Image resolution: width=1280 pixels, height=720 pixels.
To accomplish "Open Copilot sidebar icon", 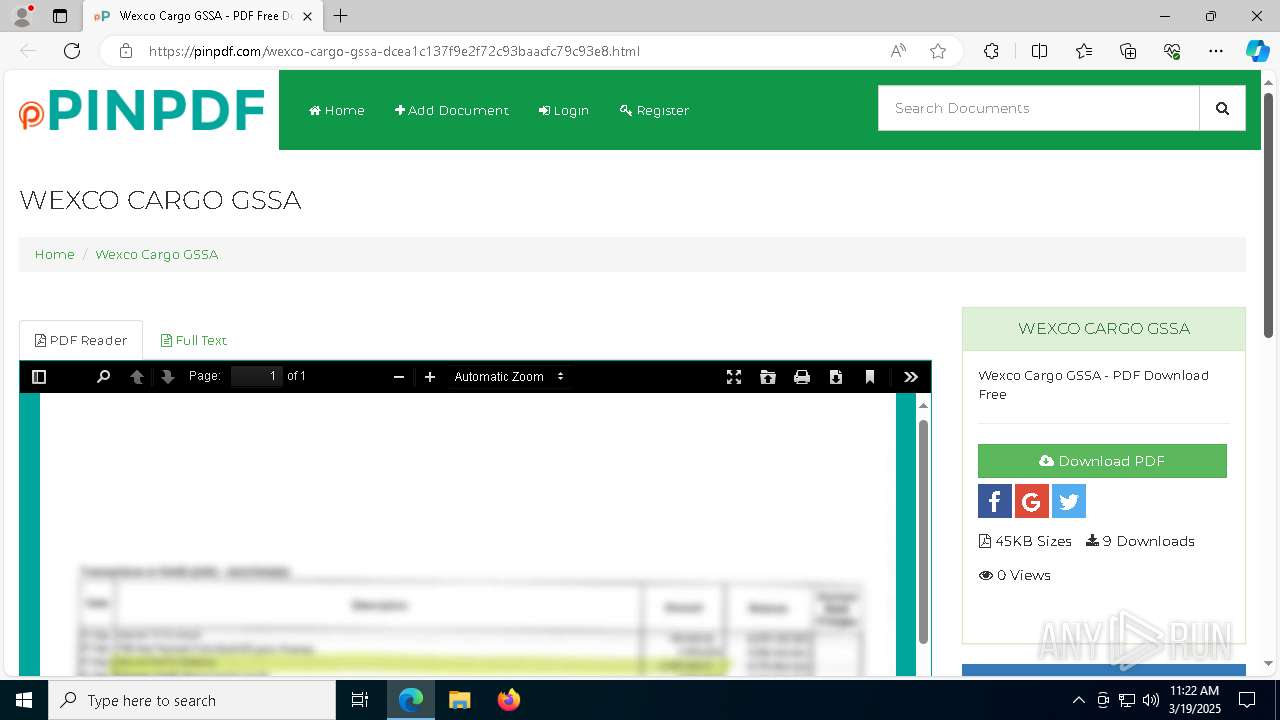I will pyautogui.click(x=1257, y=51).
